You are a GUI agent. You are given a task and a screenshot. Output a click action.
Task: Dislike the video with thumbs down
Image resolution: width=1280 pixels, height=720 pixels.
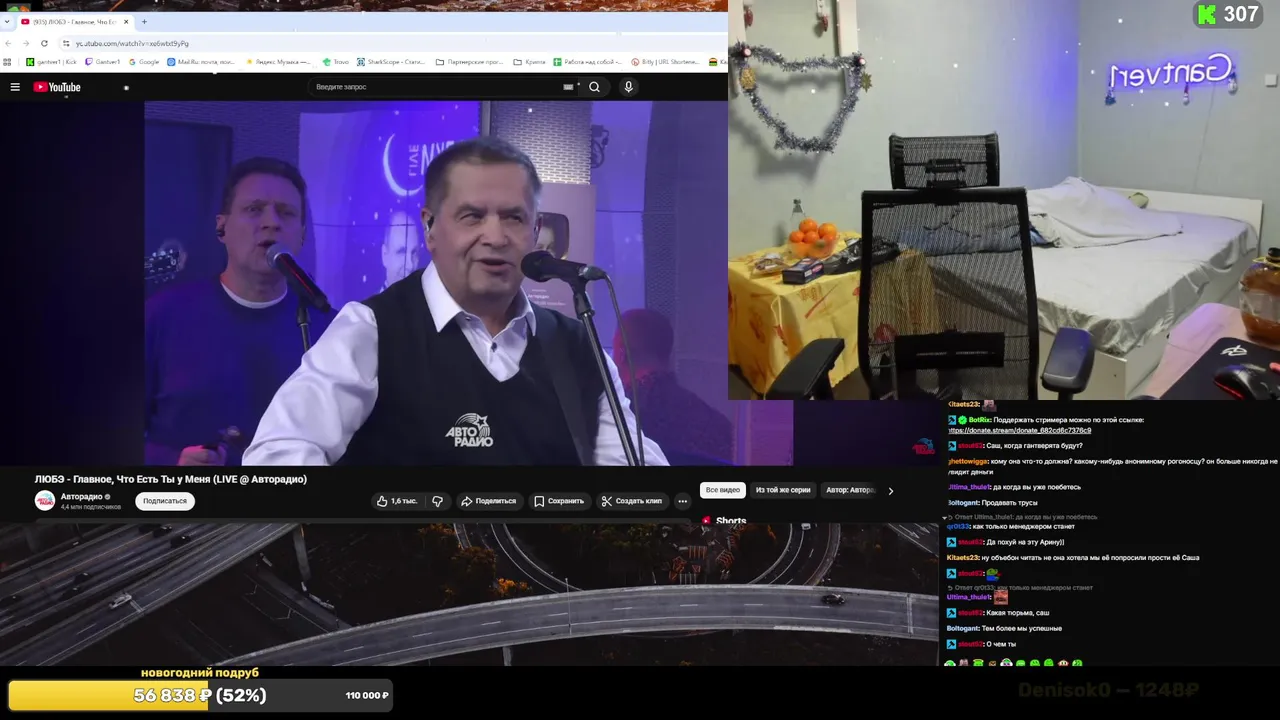point(437,501)
